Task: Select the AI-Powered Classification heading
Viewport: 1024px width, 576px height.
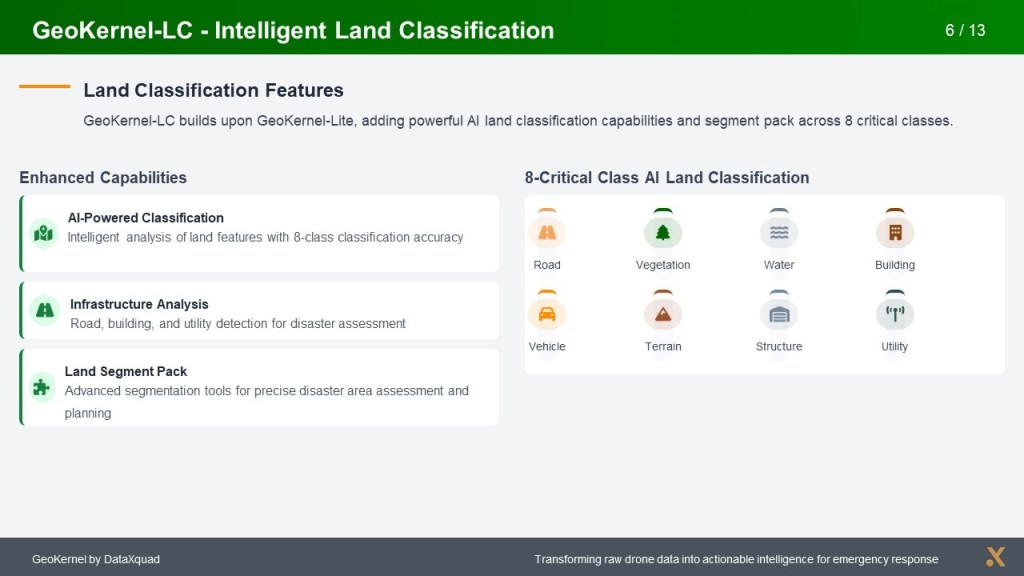Action: pyautogui.click(x=146, y=218)
